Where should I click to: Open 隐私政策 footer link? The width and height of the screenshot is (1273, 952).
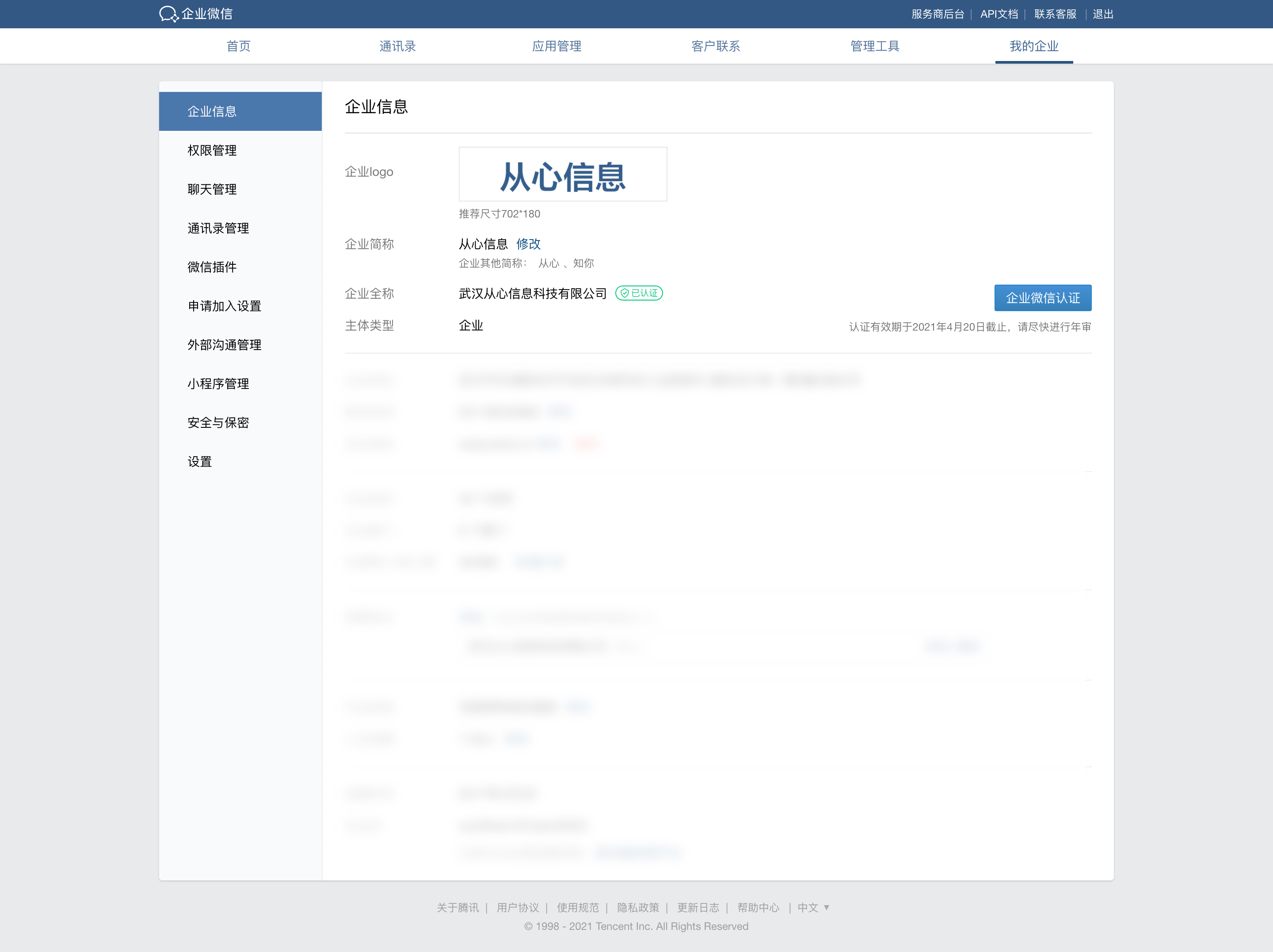coord(638,908)
